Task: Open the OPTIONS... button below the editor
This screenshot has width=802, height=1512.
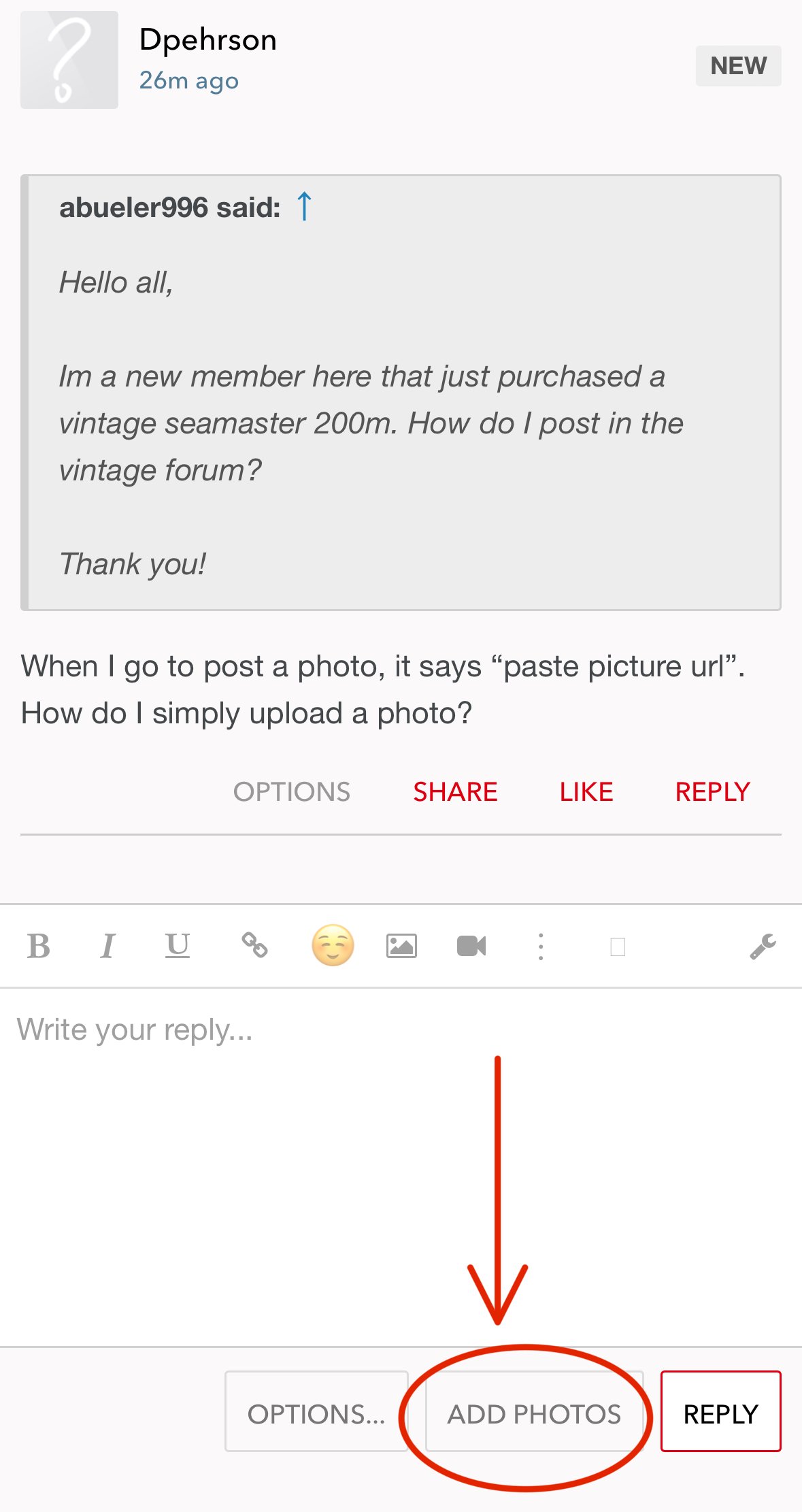Action: 316,1414
